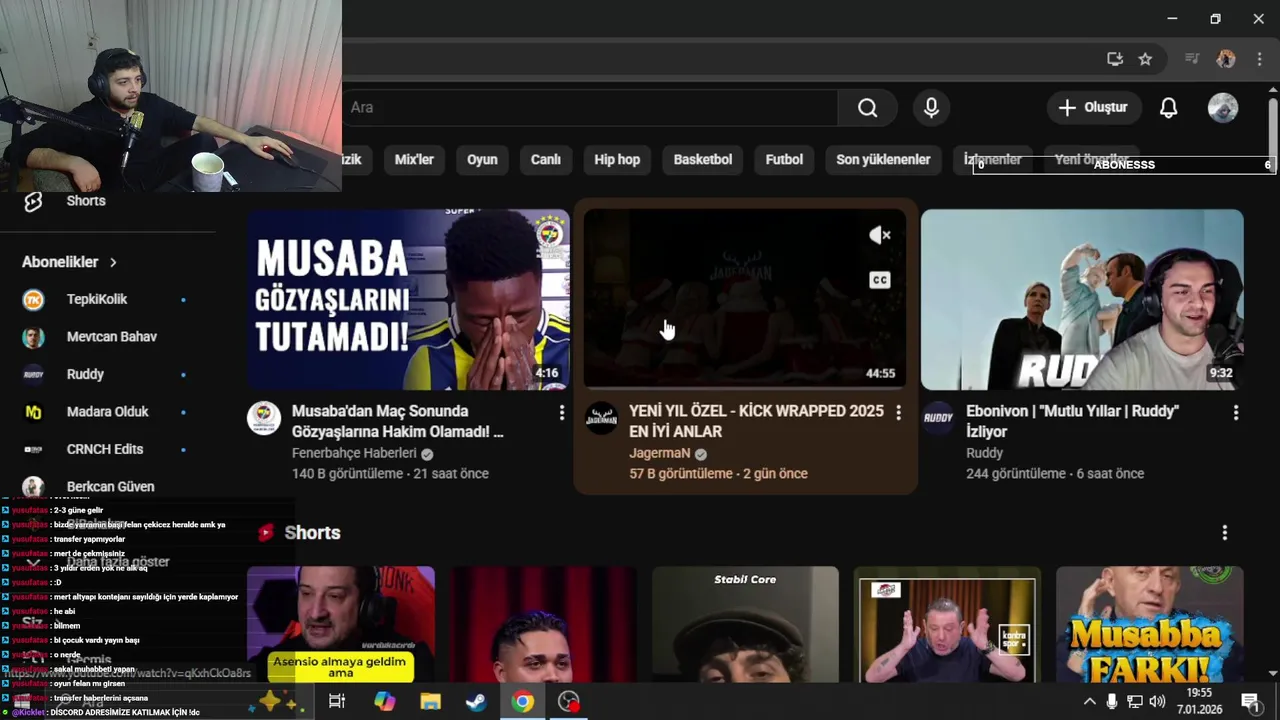This screenshot has height=720, width=1280.
Task: Click JagermaN channel name under video
Action: click(659, 453)
